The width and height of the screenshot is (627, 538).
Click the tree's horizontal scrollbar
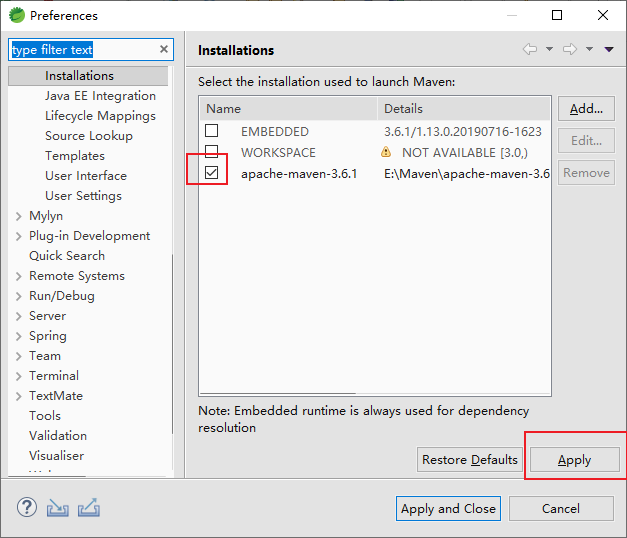click(47, 476)
